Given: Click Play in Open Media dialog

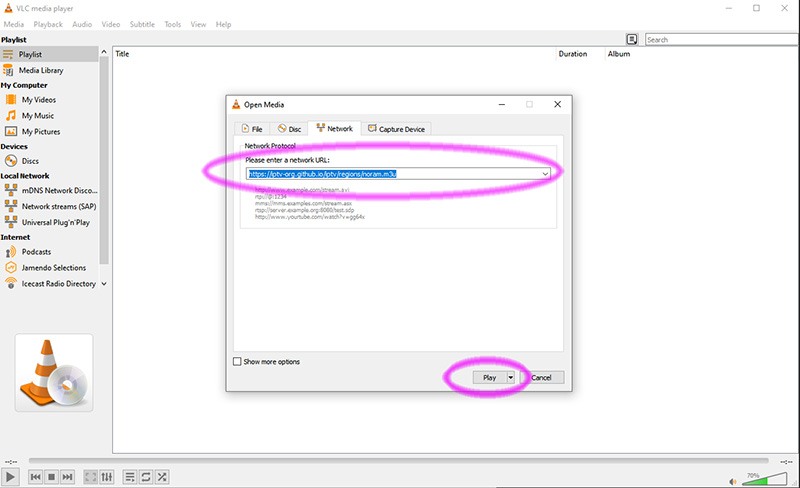Looking at the screenshot, I should [x=489, y=378].
